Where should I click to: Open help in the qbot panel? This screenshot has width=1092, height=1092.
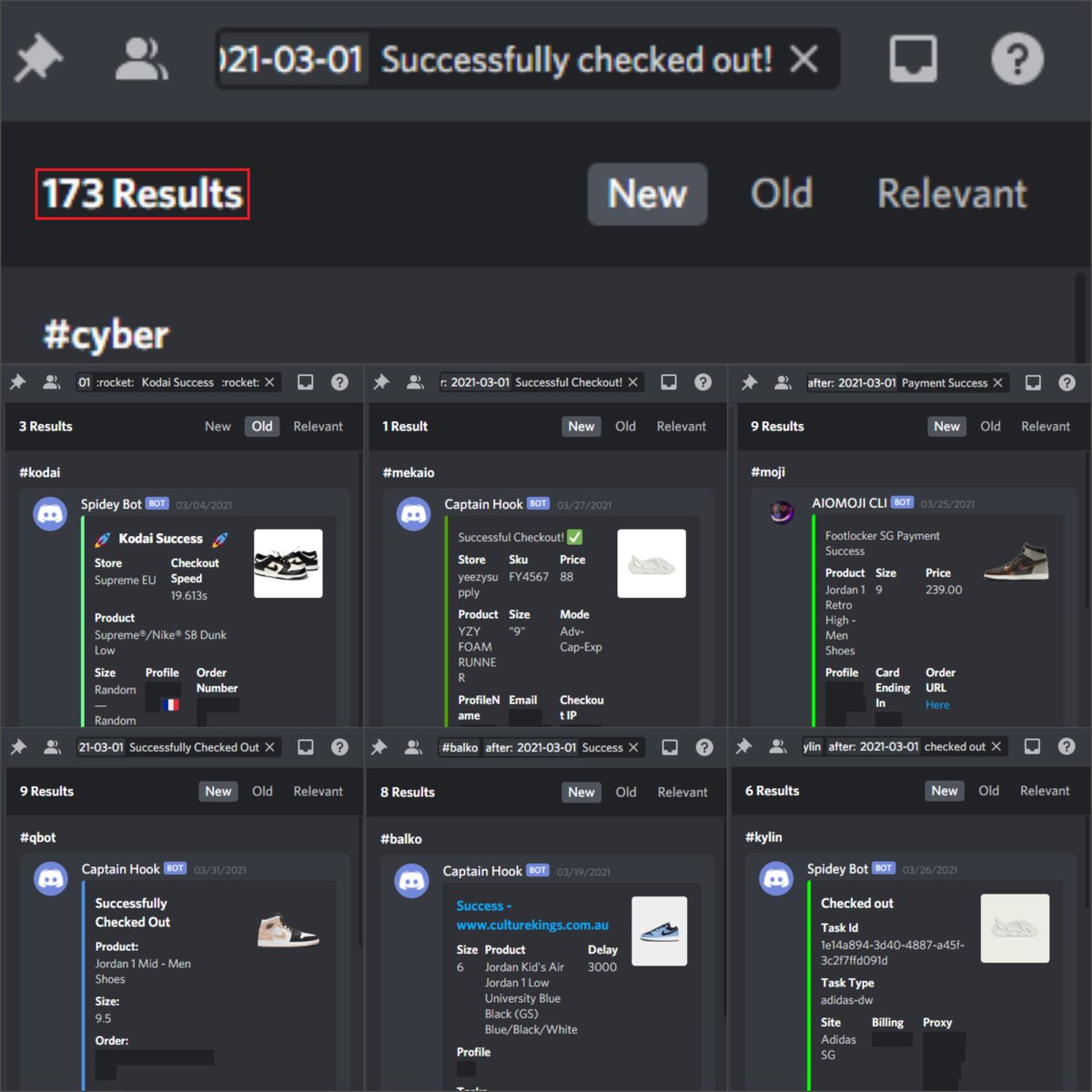tap(339, 747)
